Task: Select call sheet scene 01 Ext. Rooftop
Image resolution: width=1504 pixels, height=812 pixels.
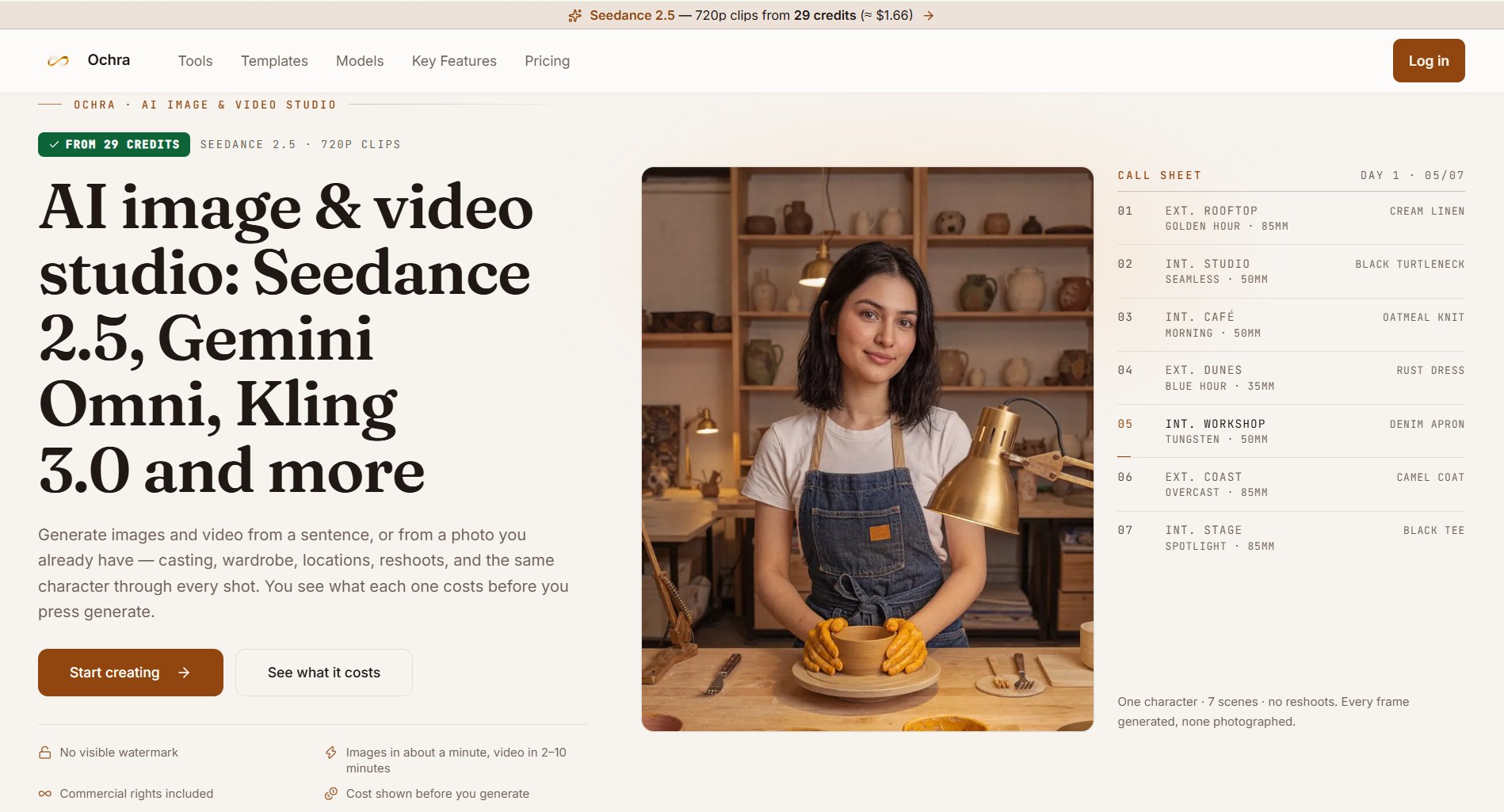Action: [x=1291, y=219]
